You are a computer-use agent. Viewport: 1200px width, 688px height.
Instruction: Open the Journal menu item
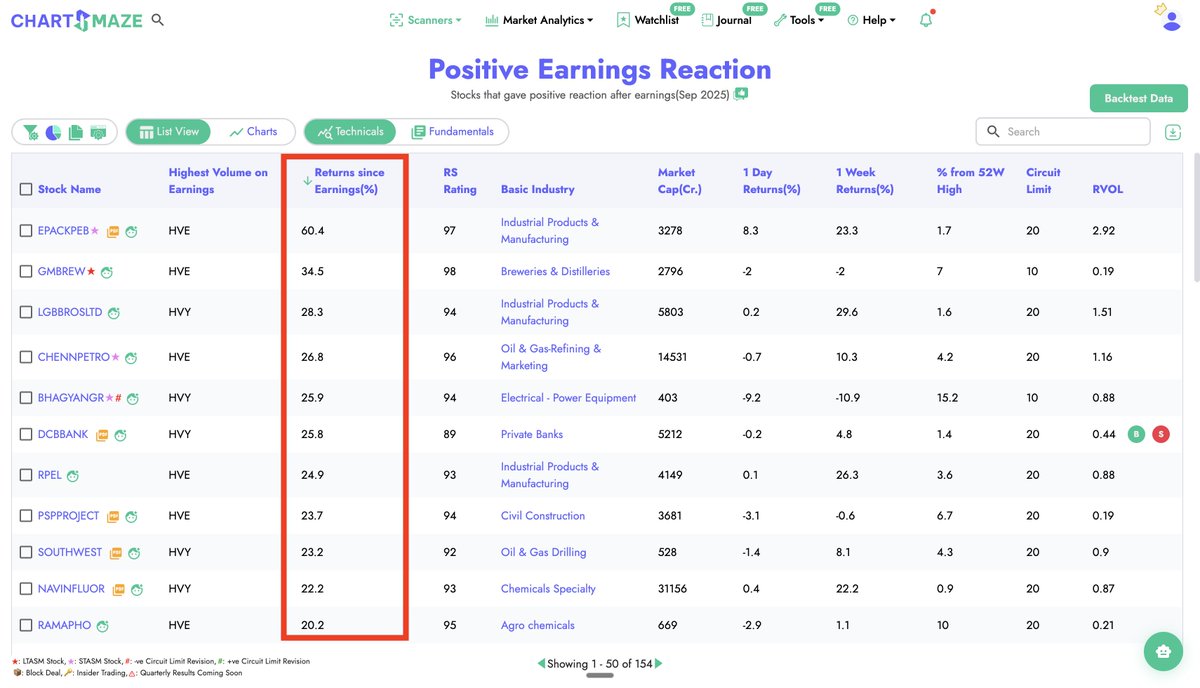(727, 20)
